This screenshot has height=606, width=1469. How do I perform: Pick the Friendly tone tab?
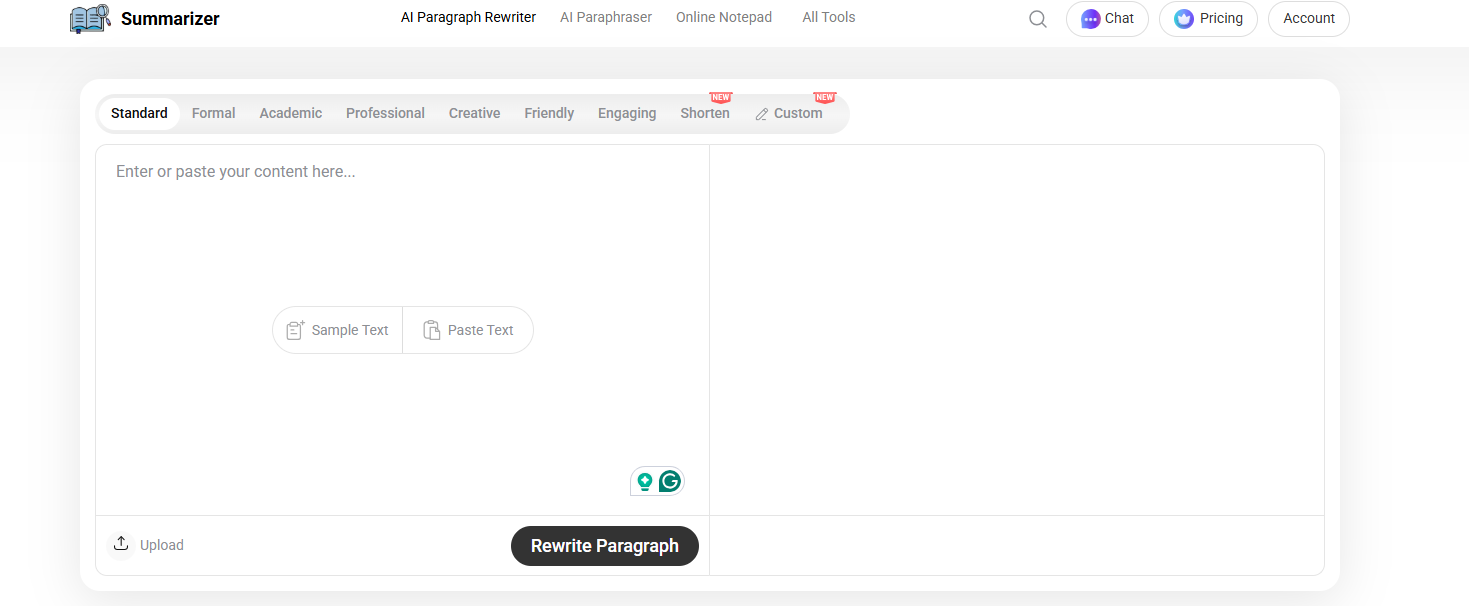click(549, 113)
